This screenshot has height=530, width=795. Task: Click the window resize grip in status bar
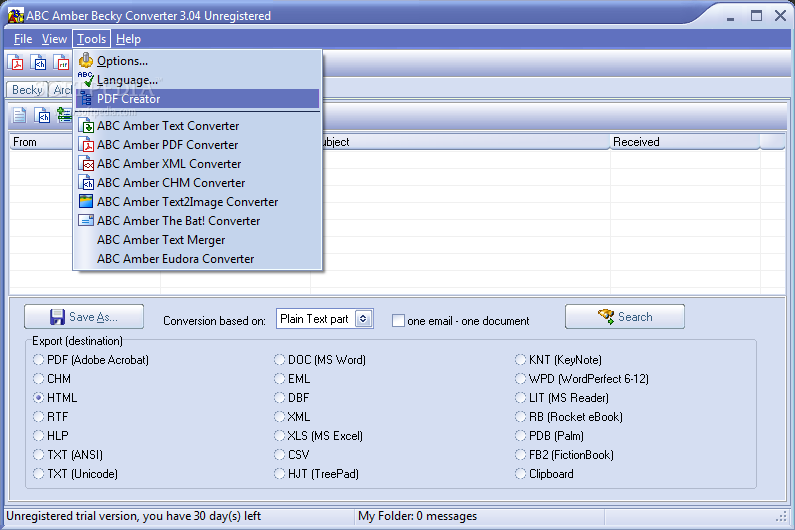point(781,517)
